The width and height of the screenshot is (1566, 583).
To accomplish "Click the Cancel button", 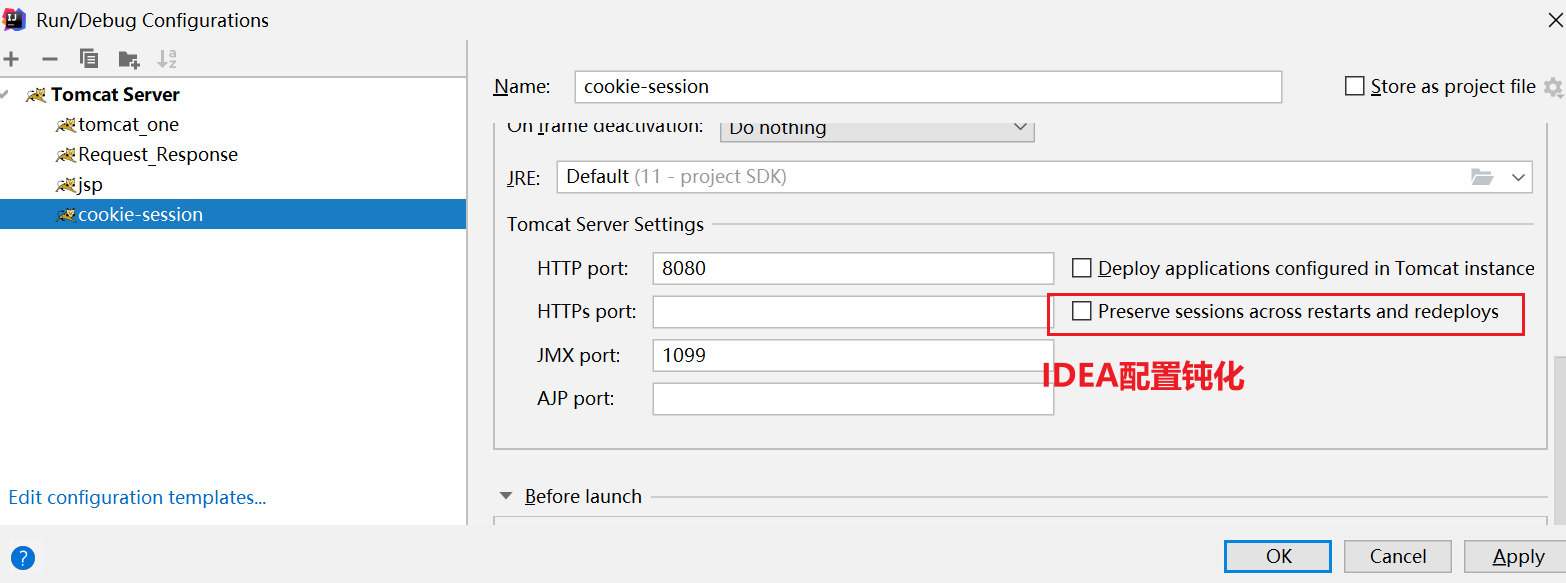I will click(1398, 557).
